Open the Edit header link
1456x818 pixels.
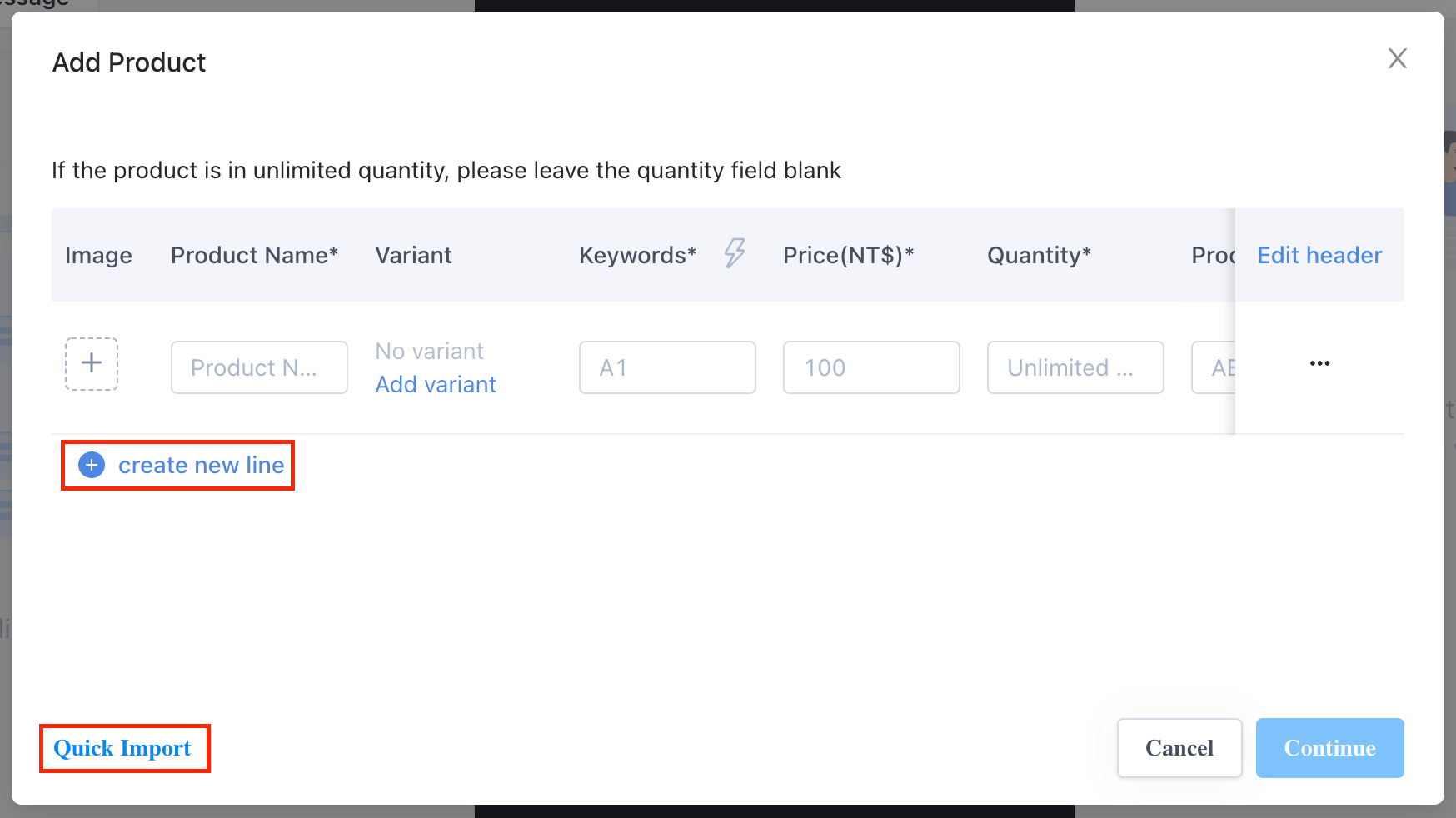(1319, 255)
